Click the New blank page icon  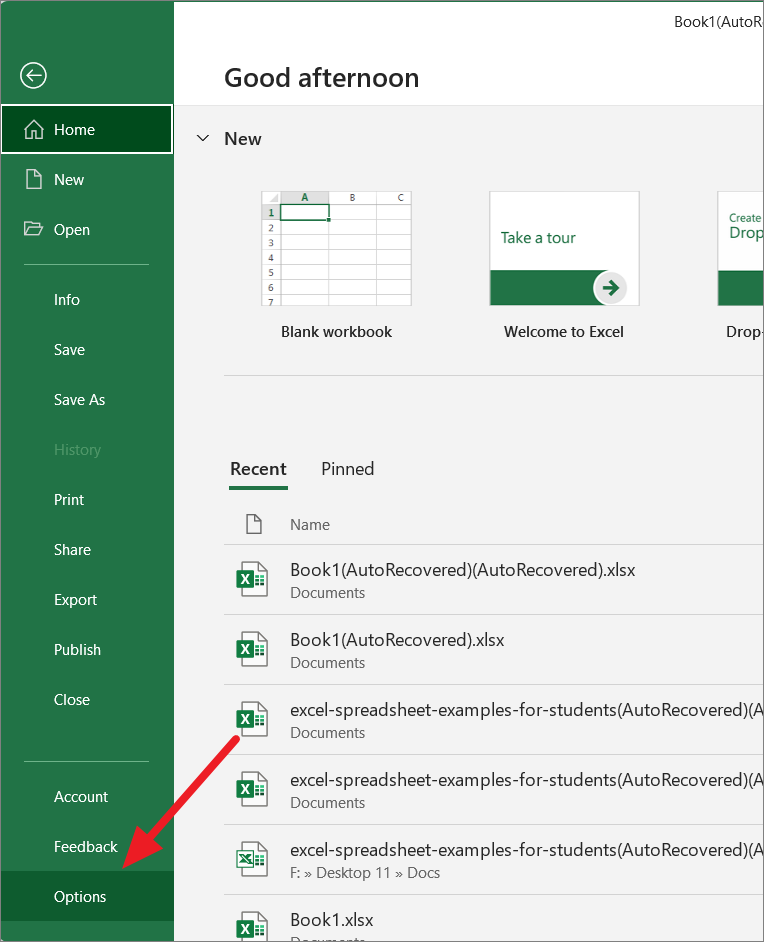34,179
